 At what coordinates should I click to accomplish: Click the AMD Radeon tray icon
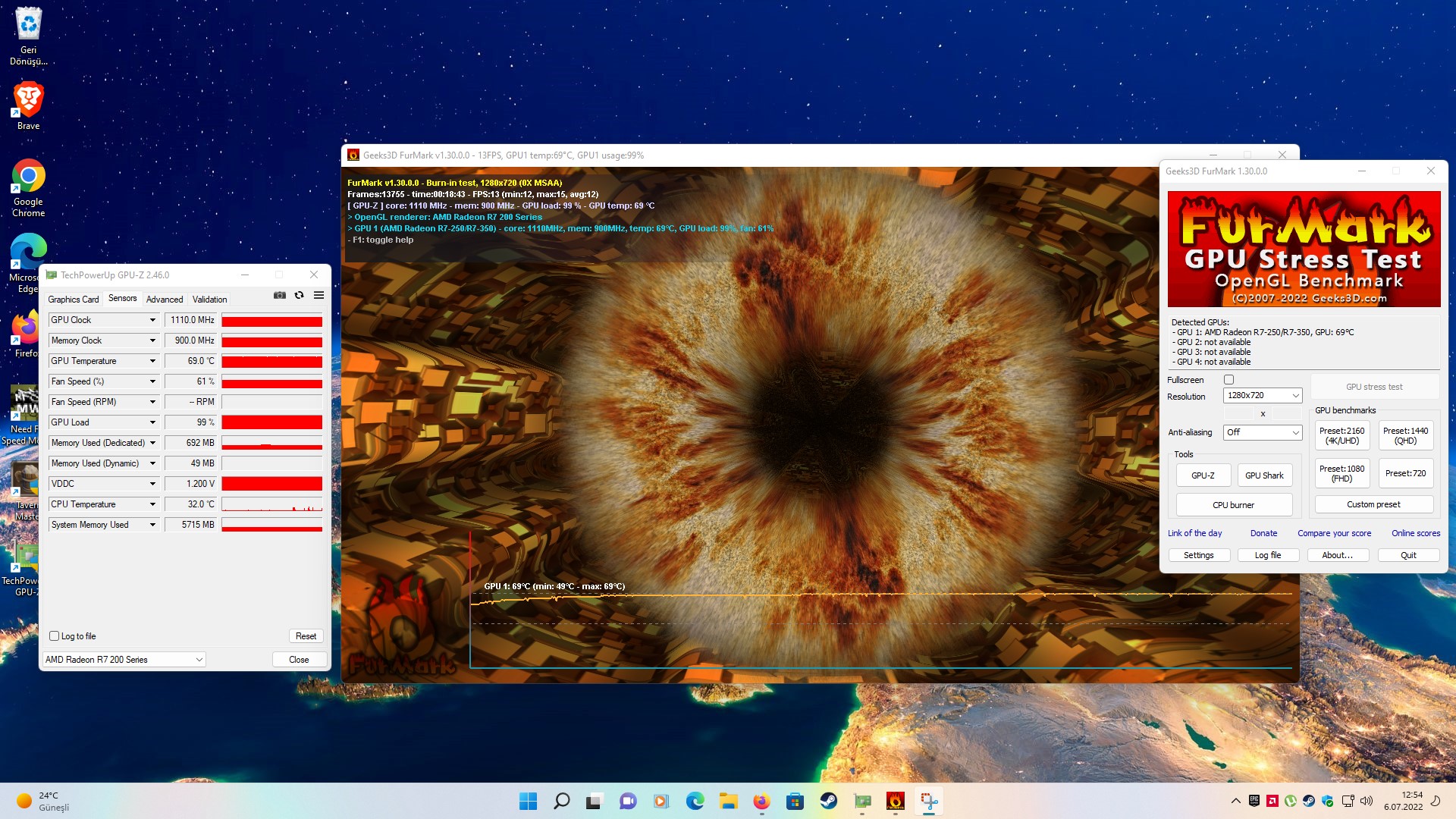pyautogui.click(x=1272, y=801)
